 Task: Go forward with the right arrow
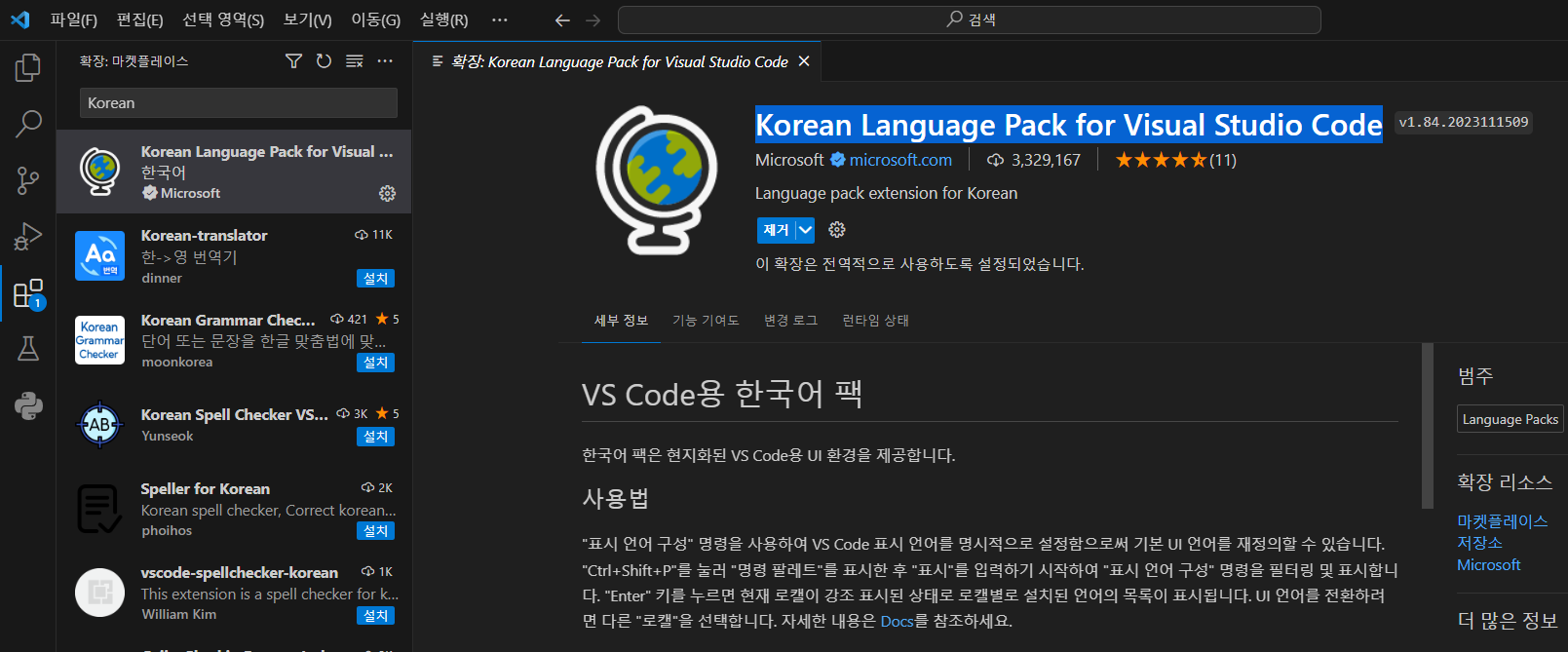pos(593,19)
